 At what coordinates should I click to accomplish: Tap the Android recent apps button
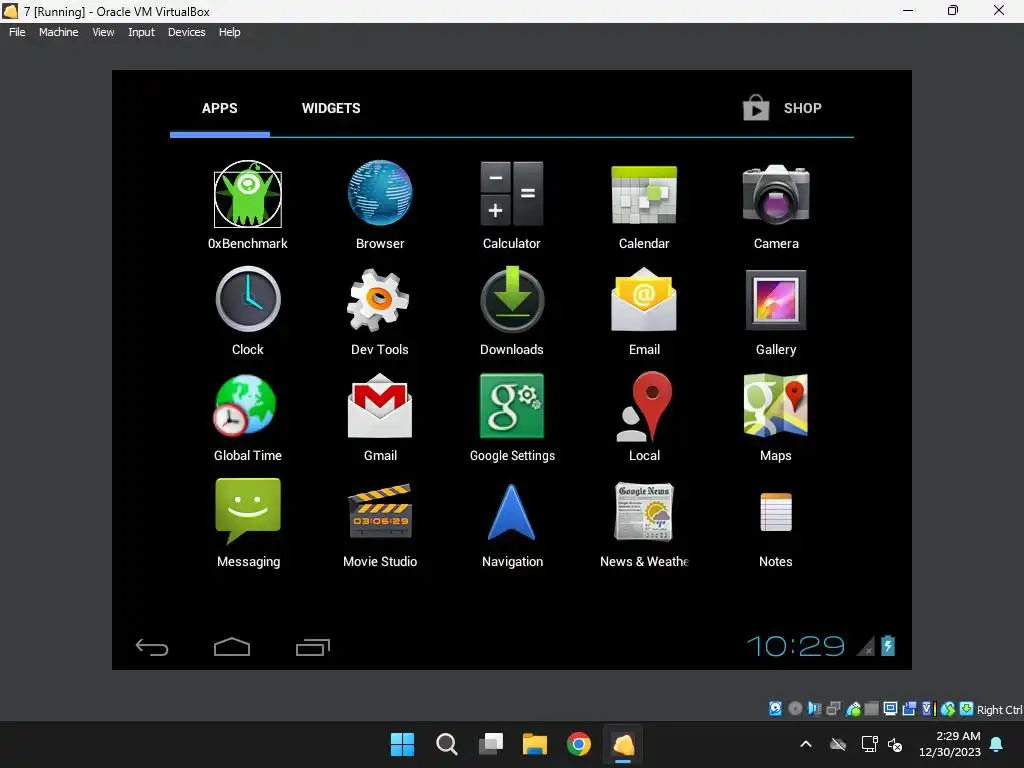(313, 647)
